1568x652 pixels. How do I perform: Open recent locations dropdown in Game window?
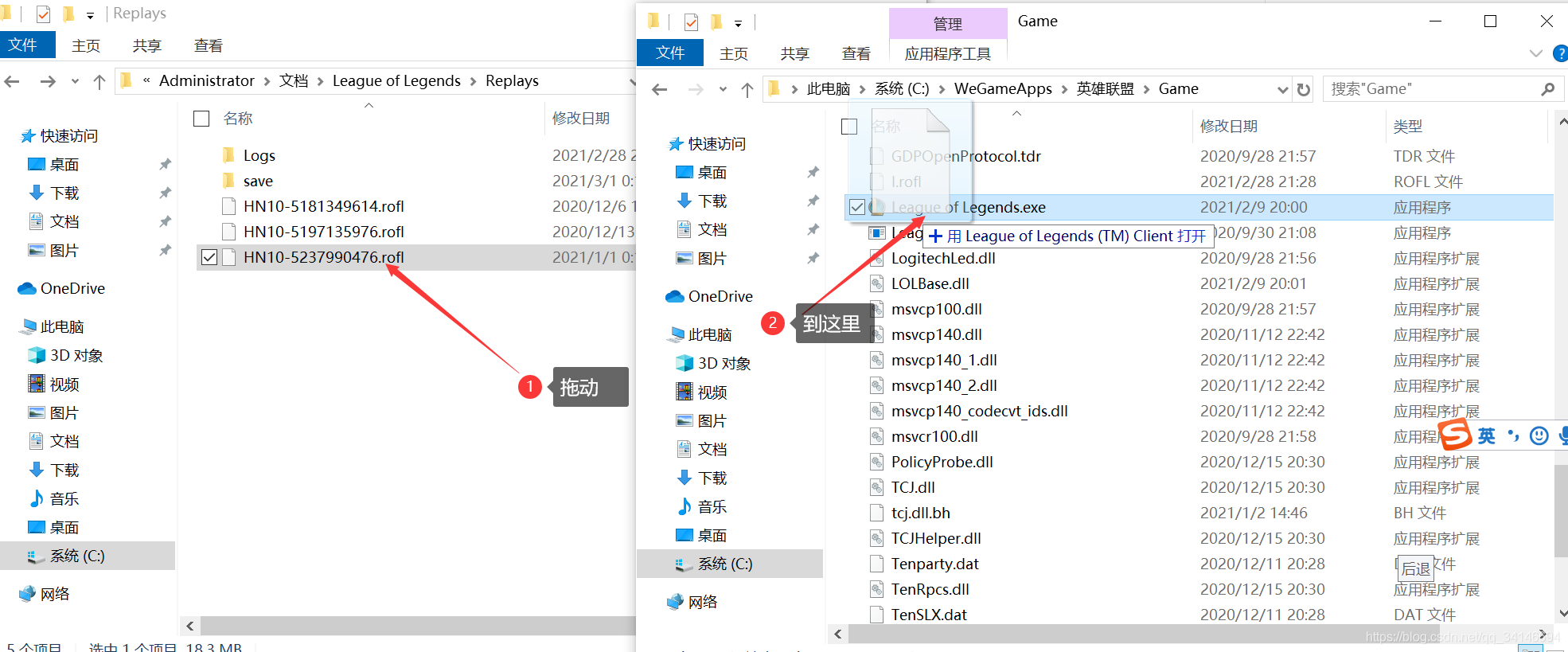pyautogui.click(x=723, y=89)
